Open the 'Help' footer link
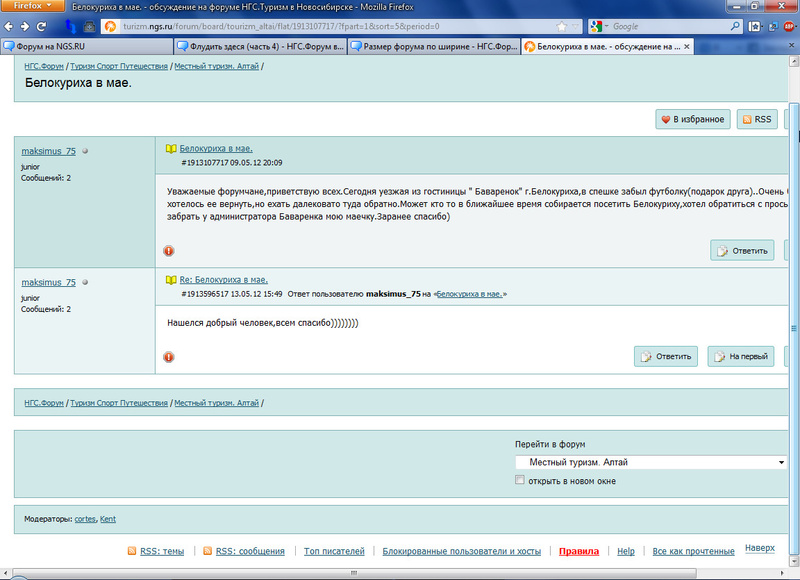Screen dimensions: 800x580 (626, 551)
